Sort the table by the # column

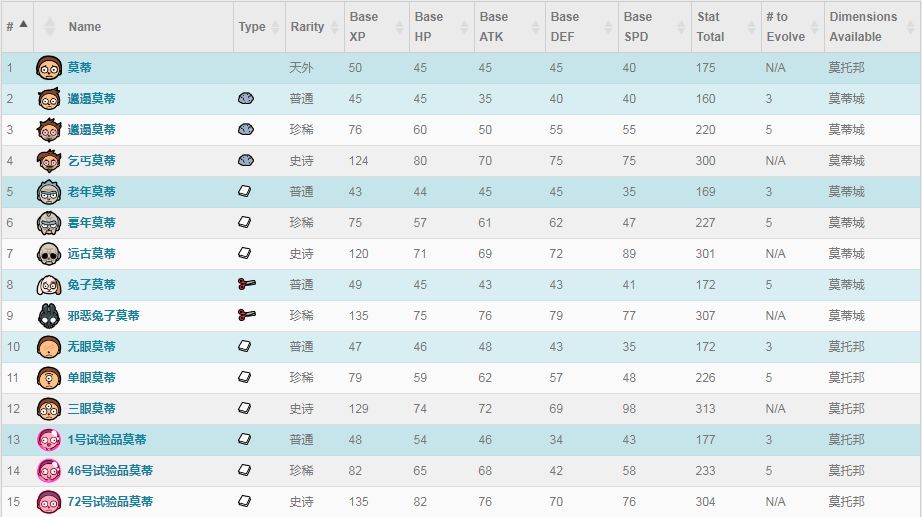tap(17, 26)
